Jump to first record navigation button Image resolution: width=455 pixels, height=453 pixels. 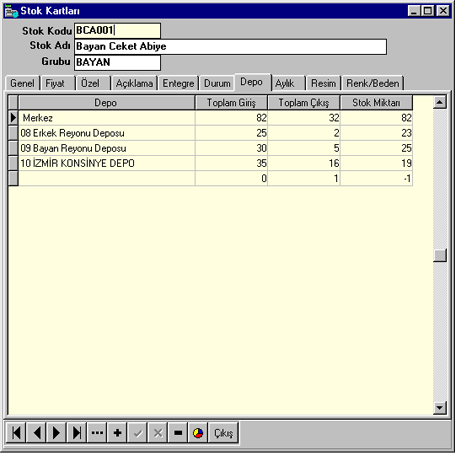(x=16, y=433)
